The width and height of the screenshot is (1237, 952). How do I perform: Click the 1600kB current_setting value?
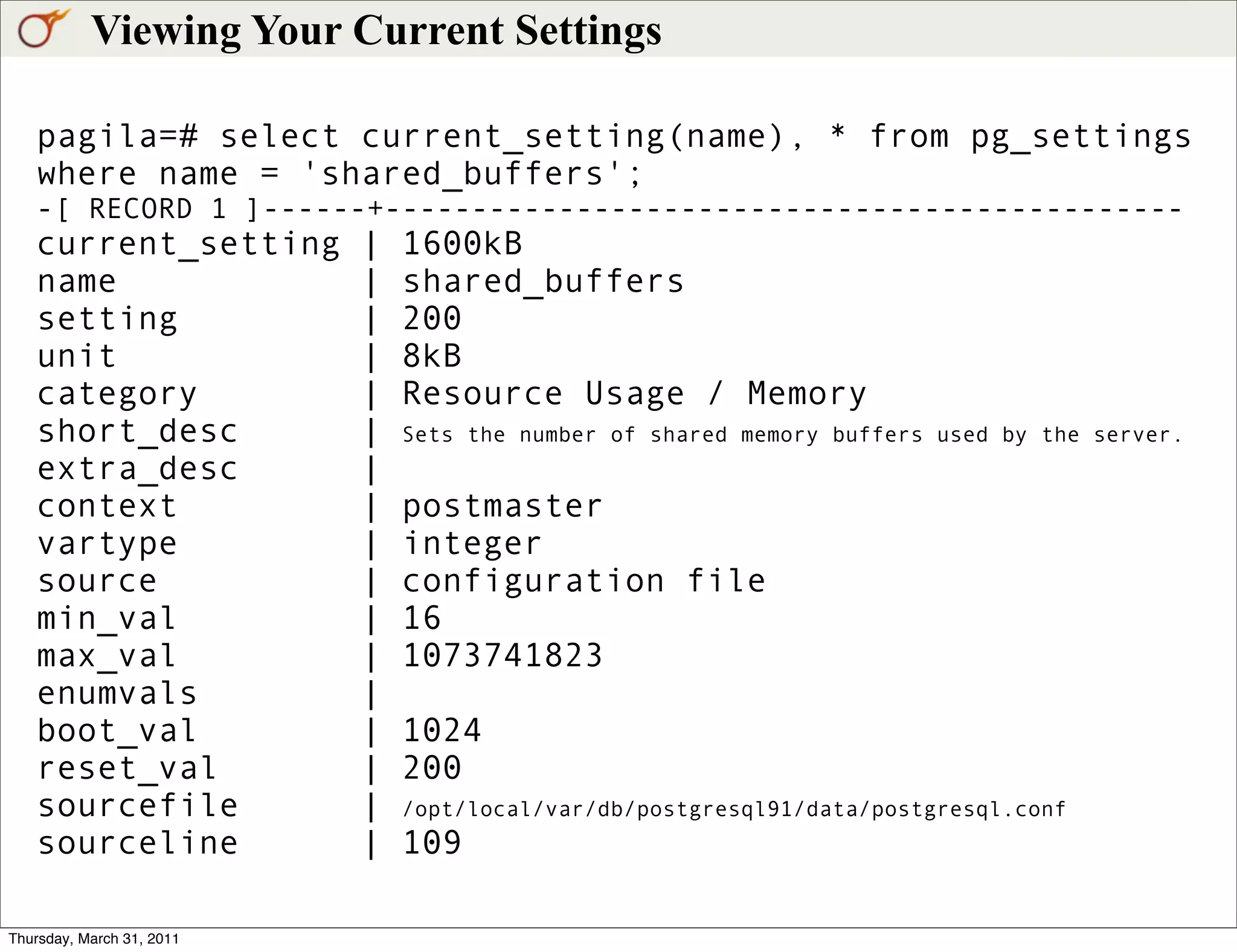(x=462, y=244)
